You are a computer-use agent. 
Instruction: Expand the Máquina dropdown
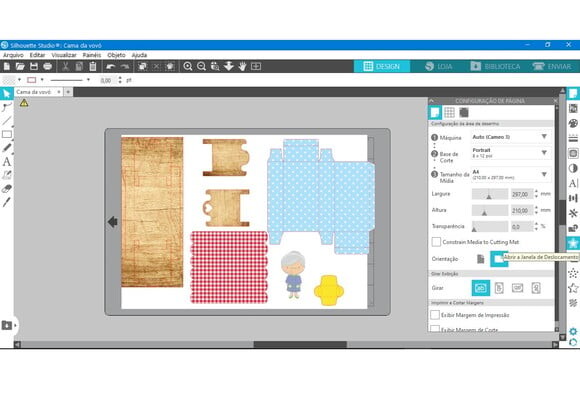pyautogui.click(x=511, y=137)
